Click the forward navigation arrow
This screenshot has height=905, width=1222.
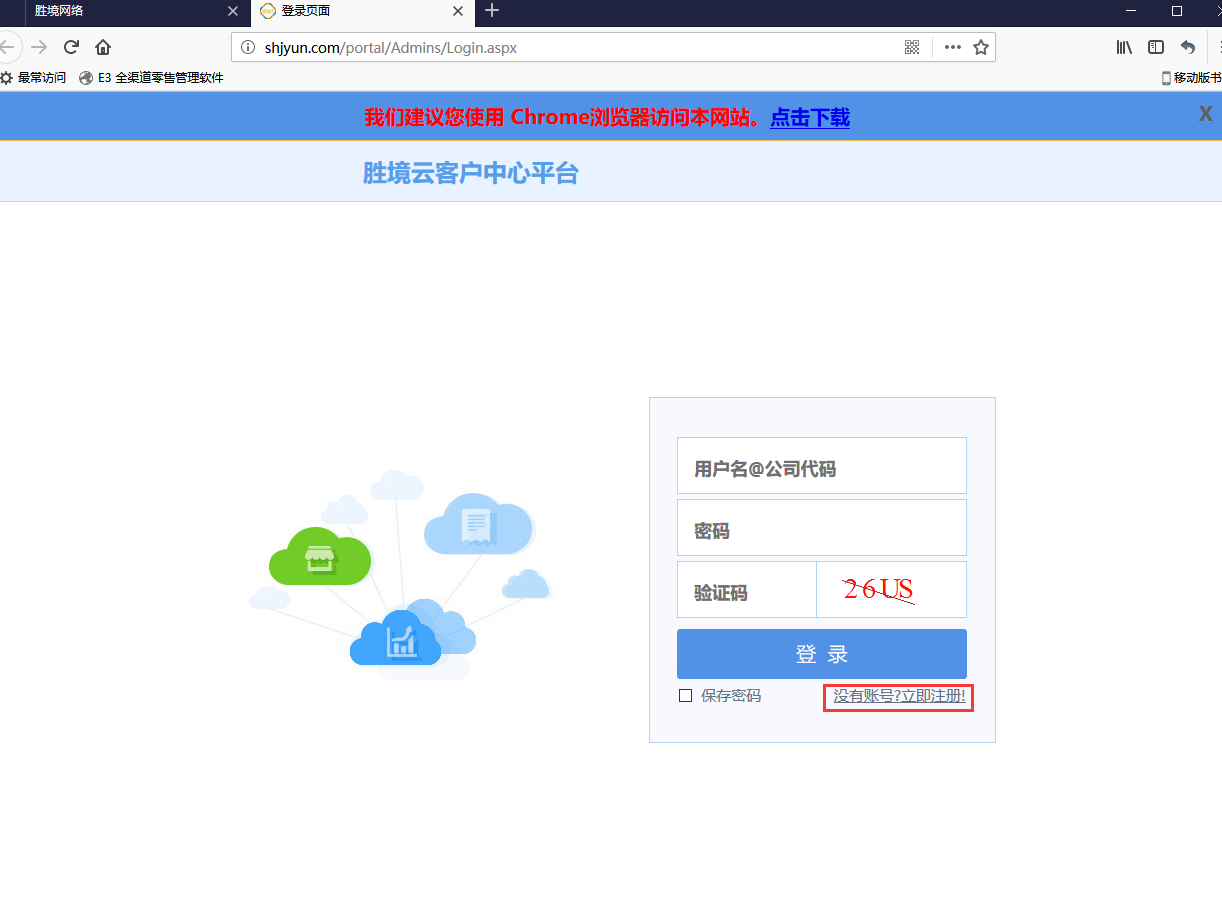pos(39,47)
